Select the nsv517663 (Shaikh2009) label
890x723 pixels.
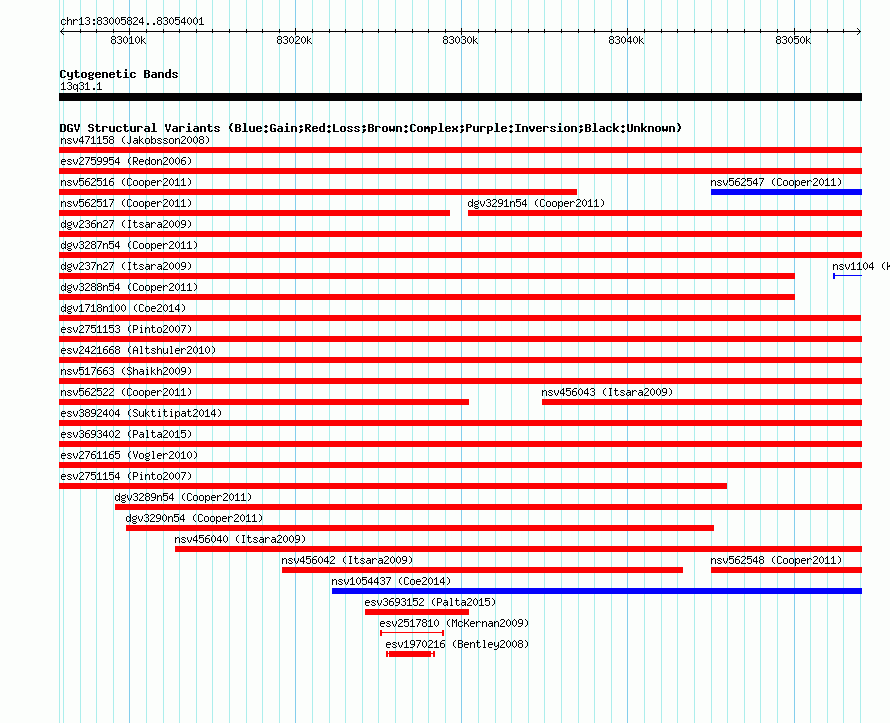[x=127, y=371]
